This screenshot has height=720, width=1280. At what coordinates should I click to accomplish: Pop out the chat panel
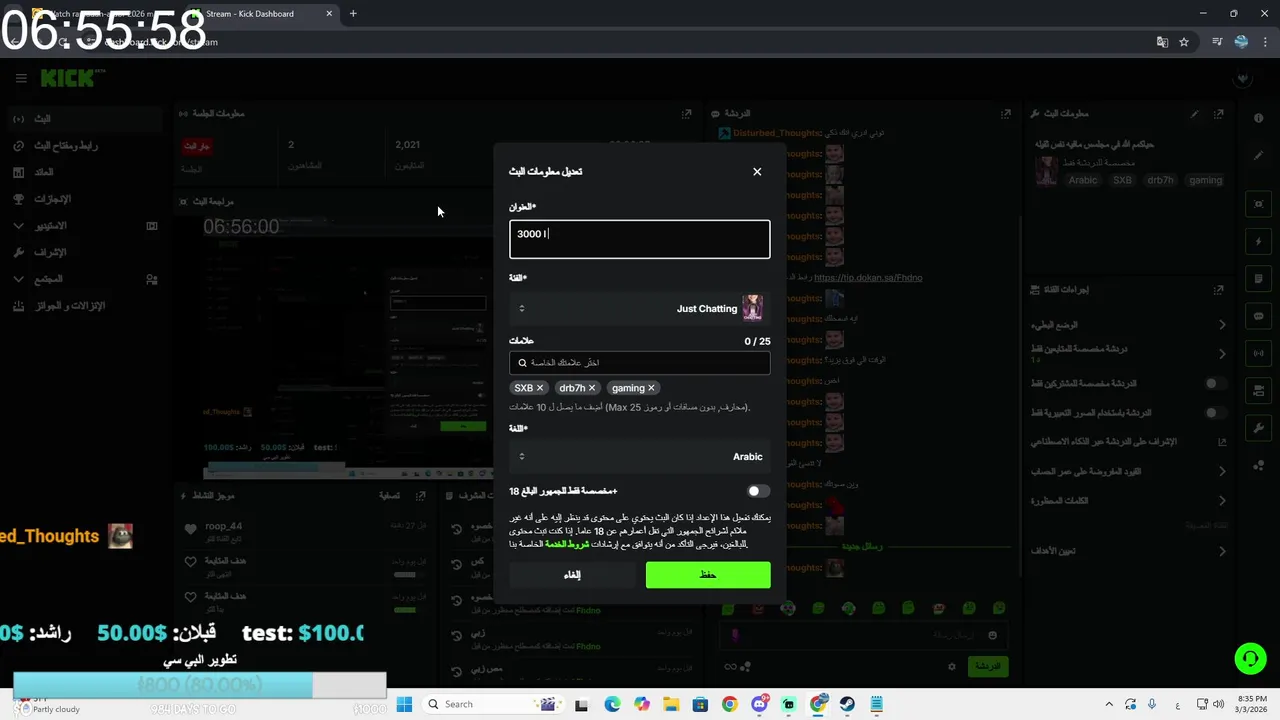[1005, 114]
